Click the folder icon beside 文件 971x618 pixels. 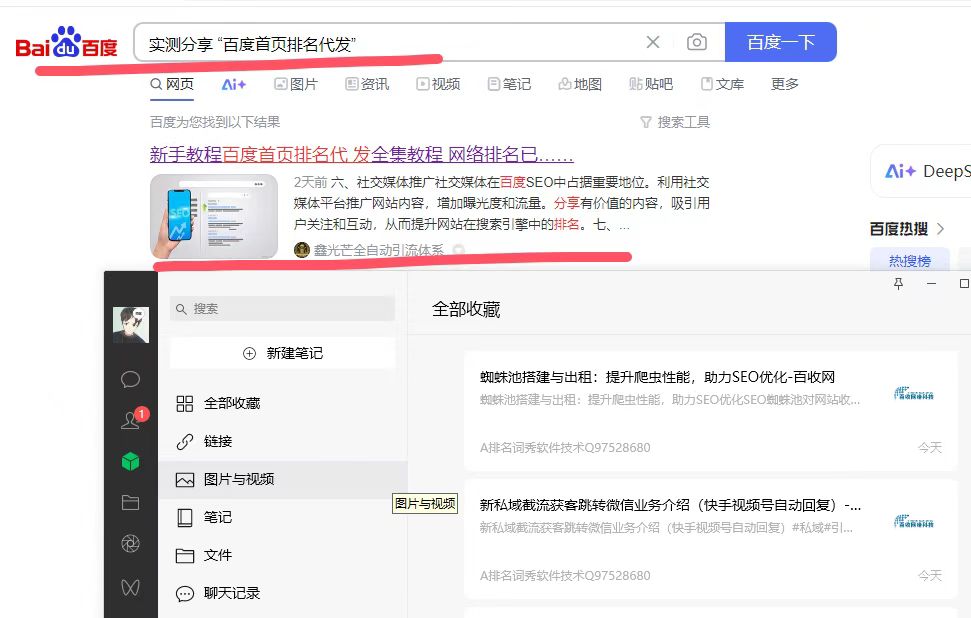(185, 555)
